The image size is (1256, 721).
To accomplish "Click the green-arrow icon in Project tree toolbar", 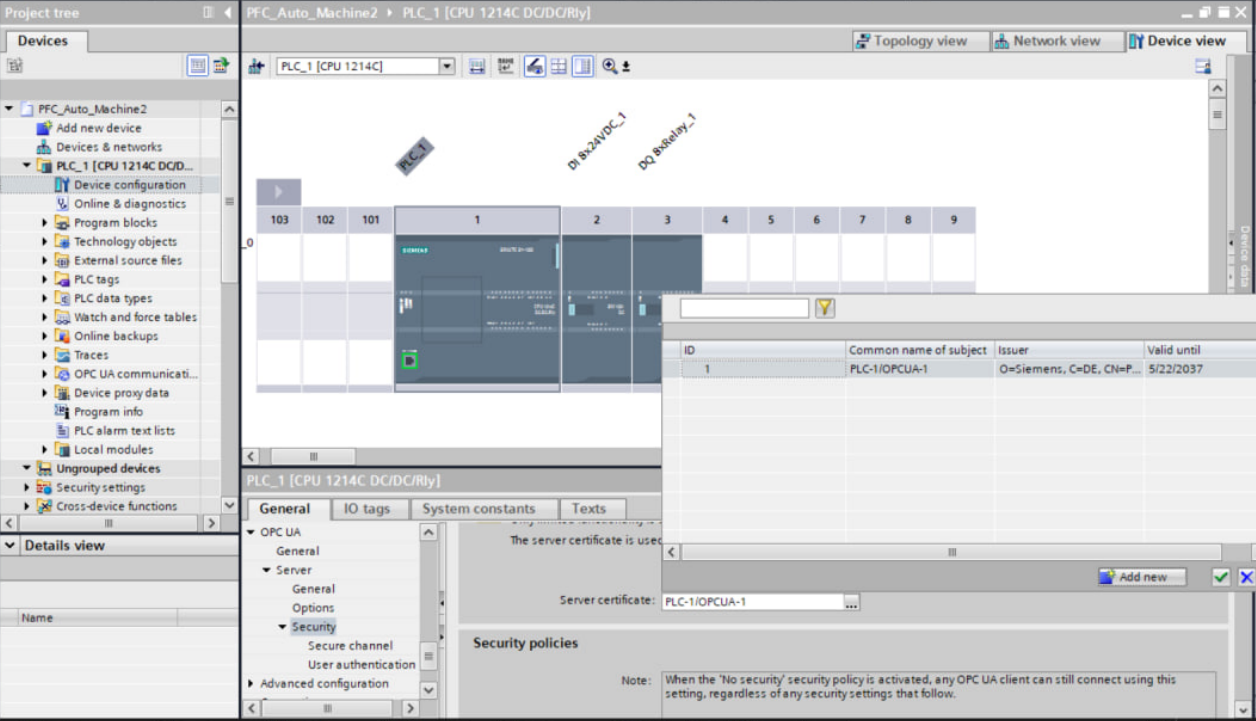I will 221,66.
